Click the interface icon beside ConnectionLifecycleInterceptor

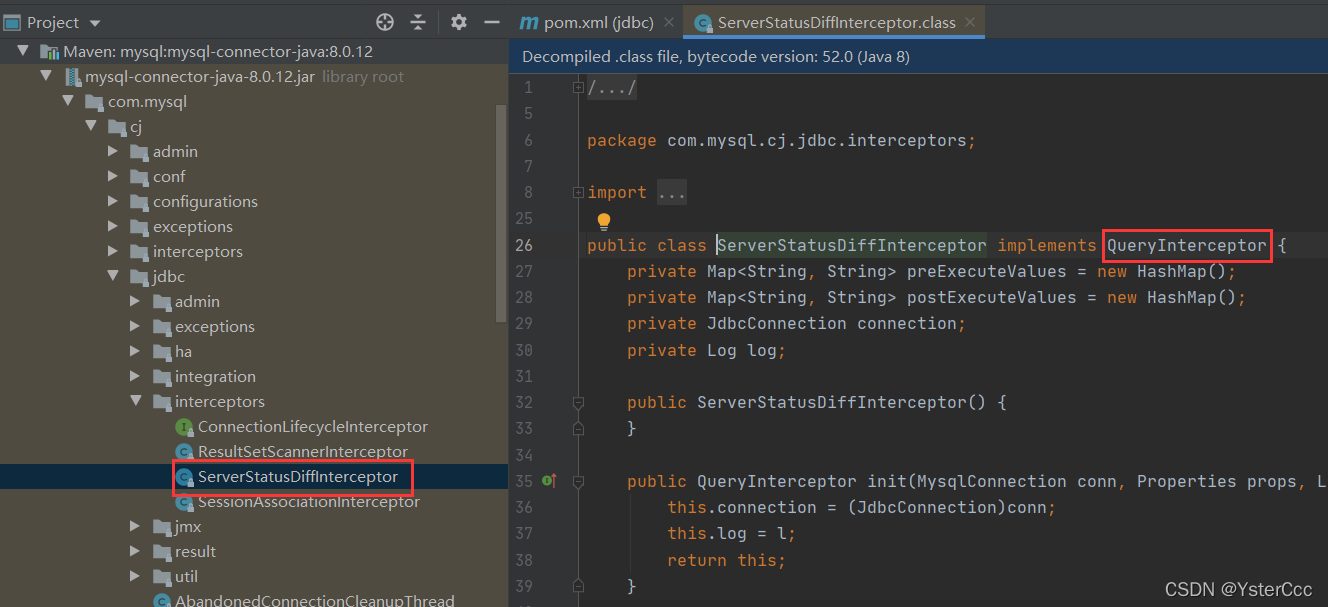[x=184, y=426]
